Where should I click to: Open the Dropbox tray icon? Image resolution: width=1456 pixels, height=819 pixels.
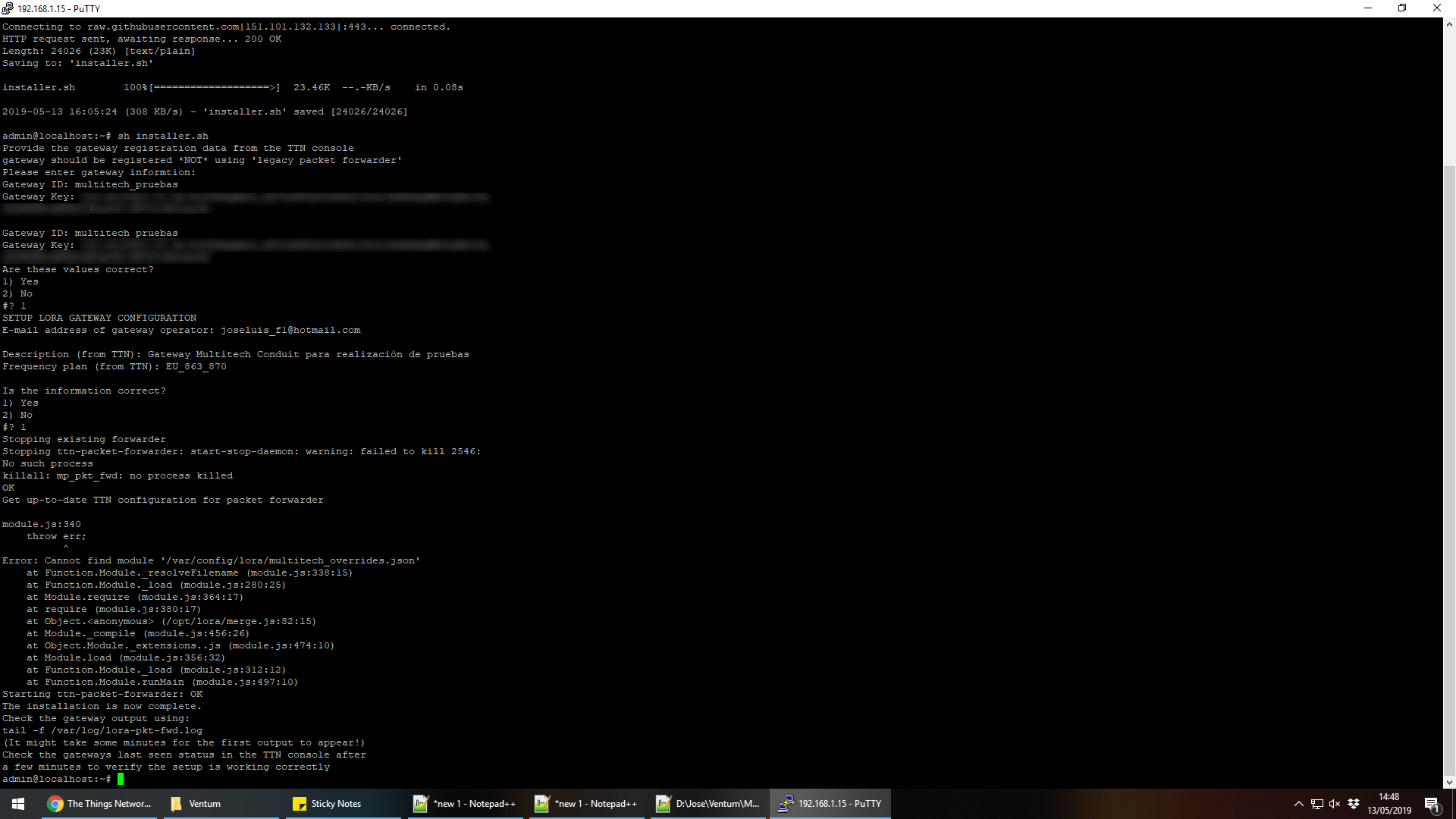[1354, 804]
